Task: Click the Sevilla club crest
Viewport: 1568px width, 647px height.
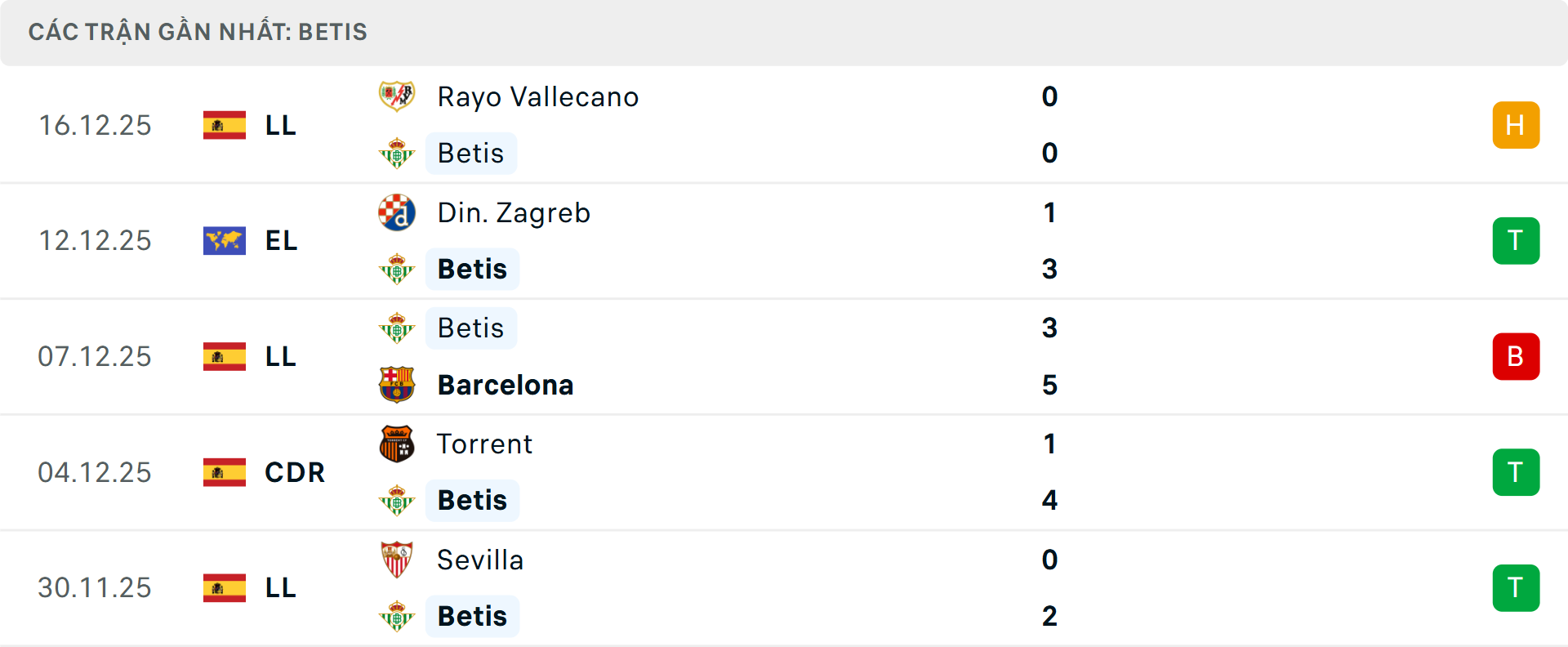Action: [397, 560]
